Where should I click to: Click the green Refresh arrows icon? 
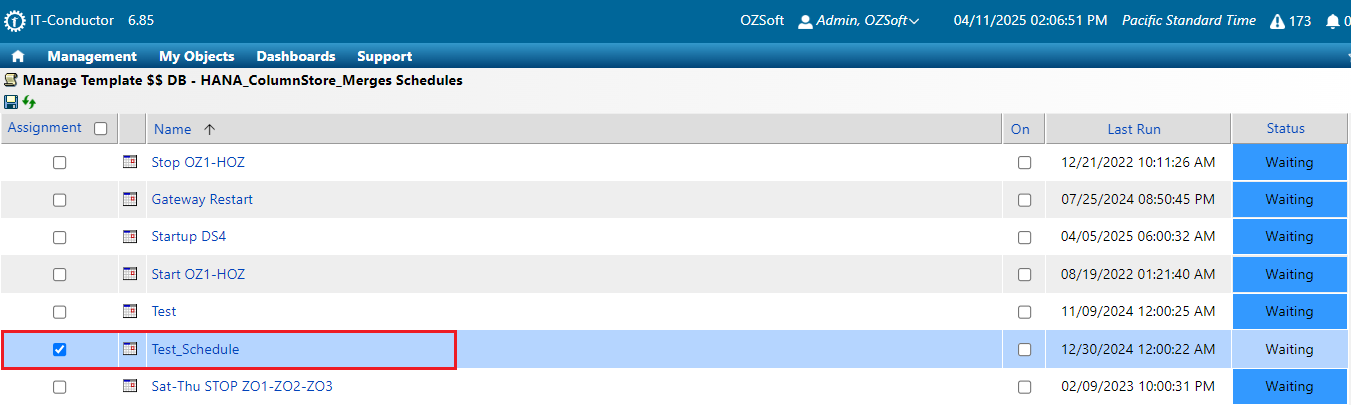pyautogui.click(x=29, y=102)
